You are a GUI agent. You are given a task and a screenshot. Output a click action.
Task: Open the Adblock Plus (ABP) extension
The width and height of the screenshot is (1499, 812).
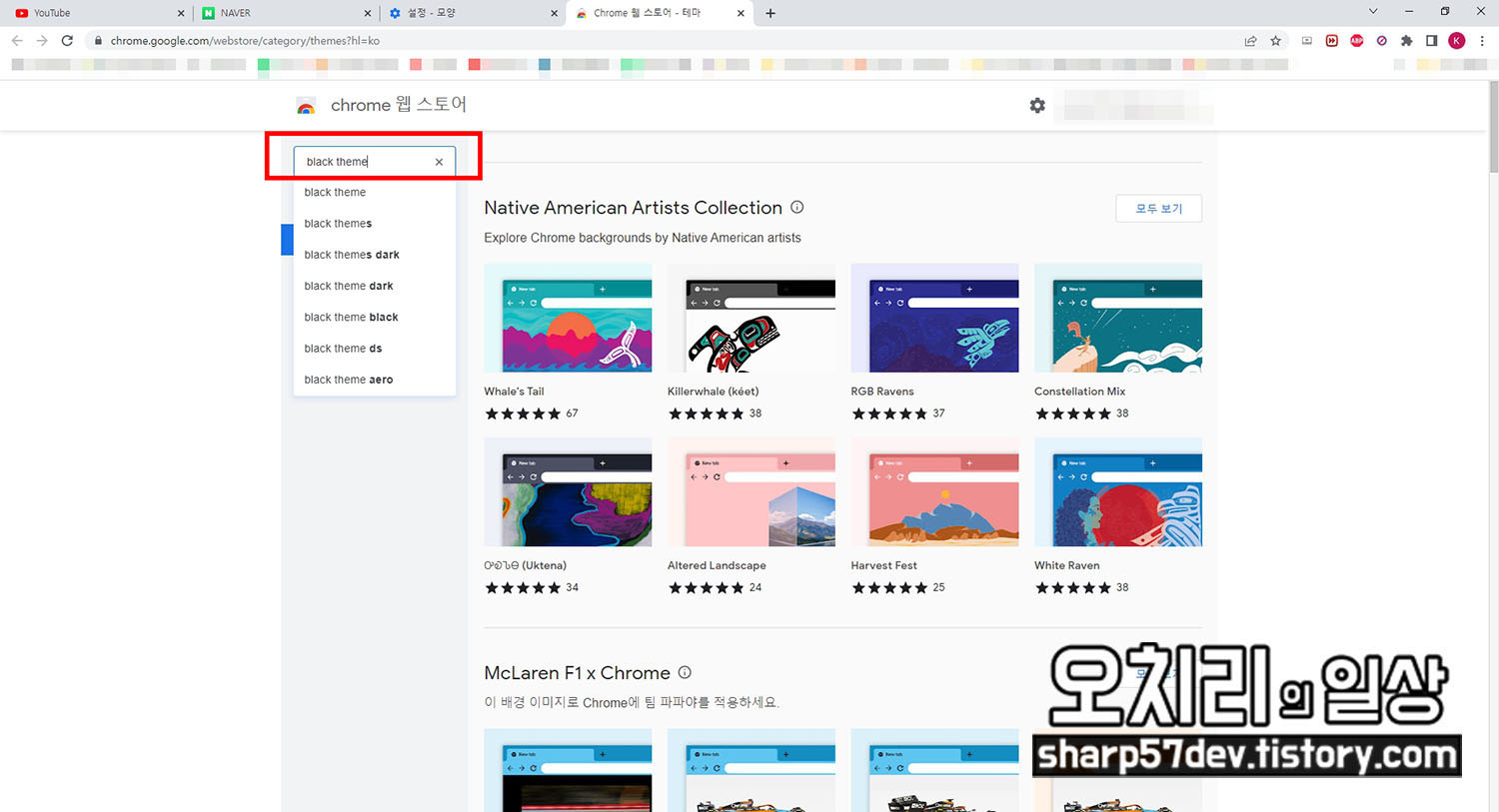[1356, 41]
